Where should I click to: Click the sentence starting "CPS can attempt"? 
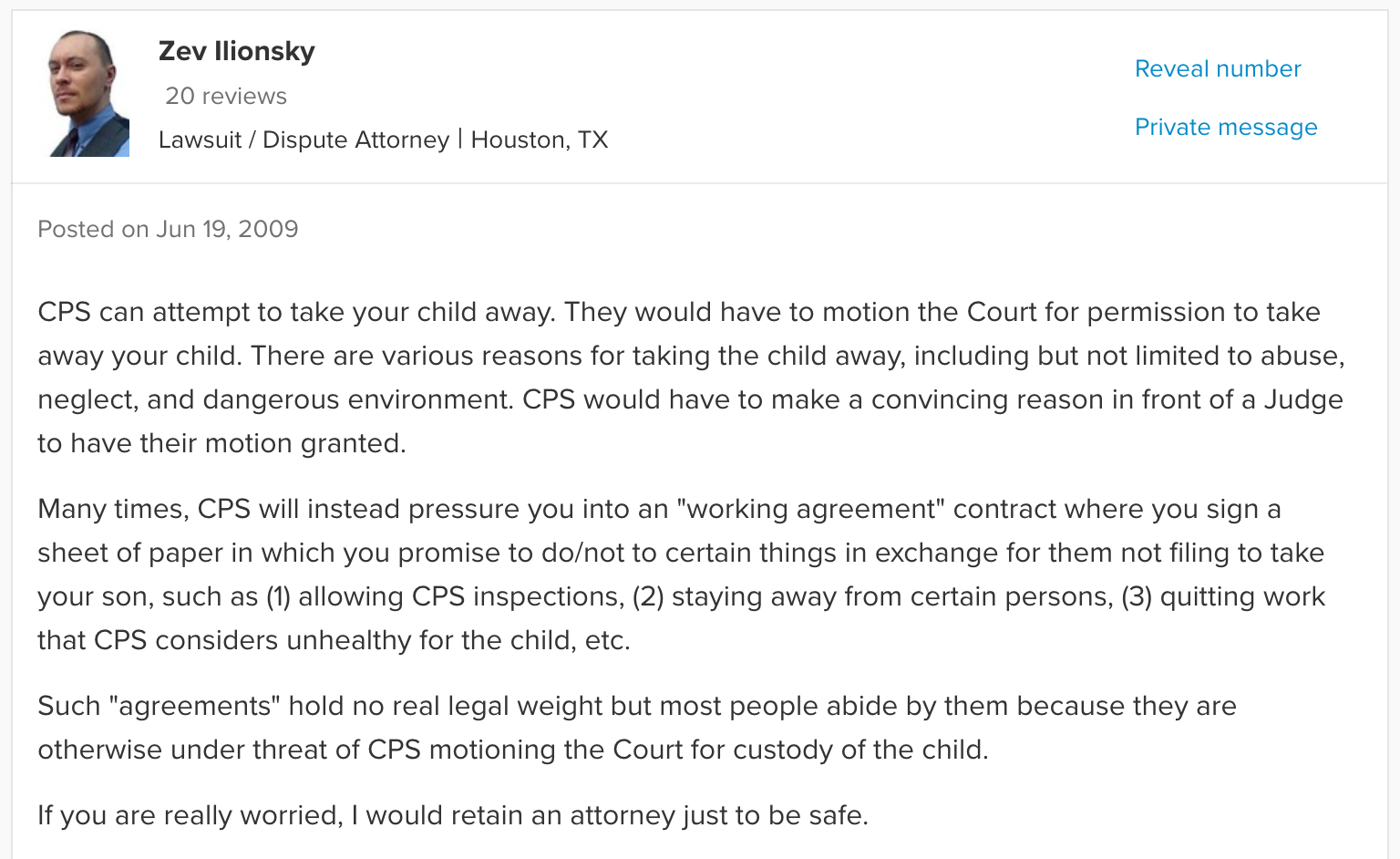click(296, 312)
